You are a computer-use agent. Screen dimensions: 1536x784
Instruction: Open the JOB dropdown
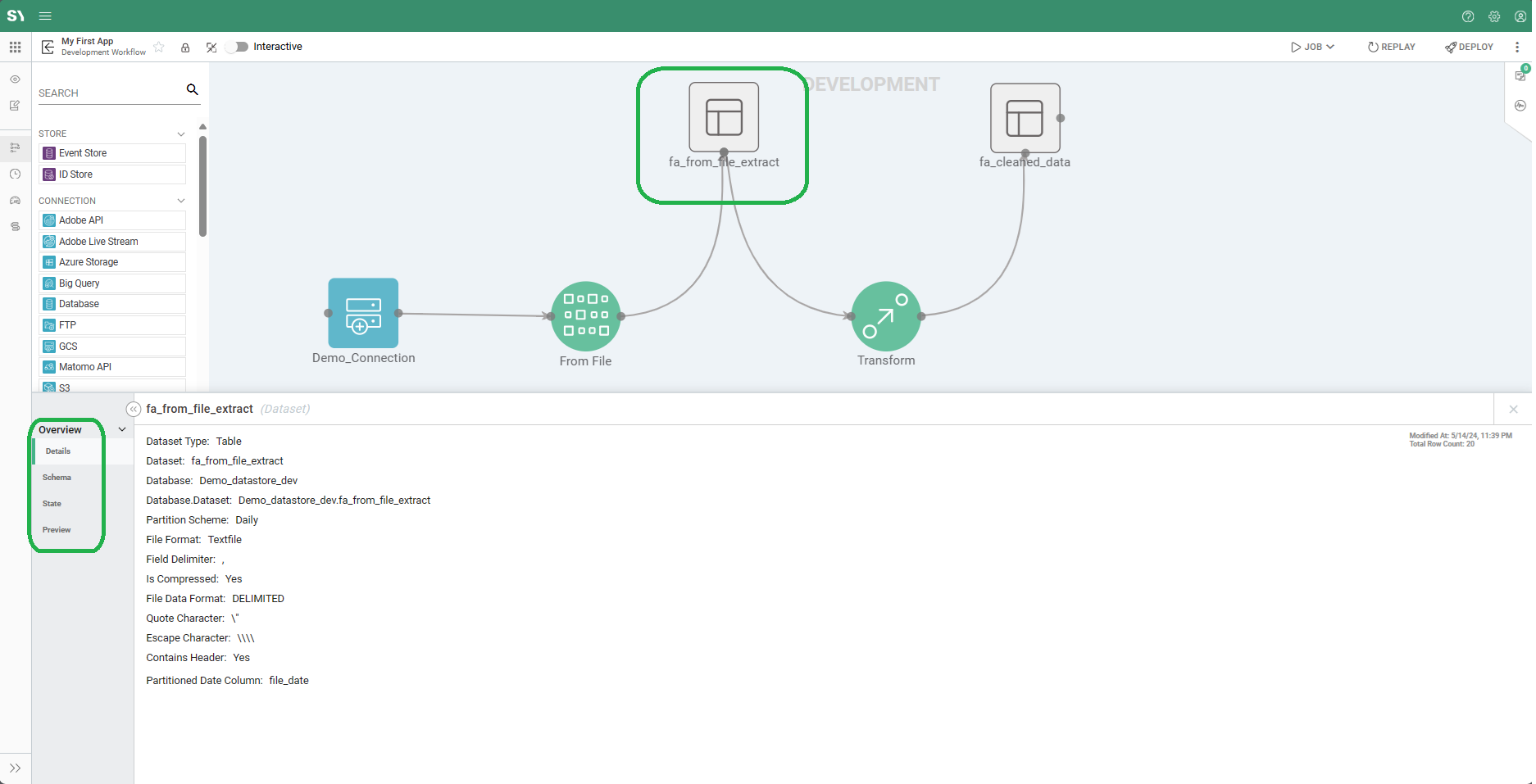click(x=1311, y=47)
